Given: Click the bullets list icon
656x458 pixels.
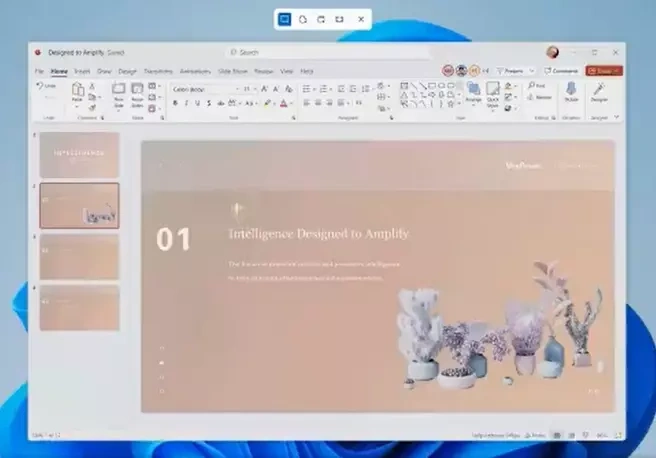Looking at the screenshot, I should 306,89.
